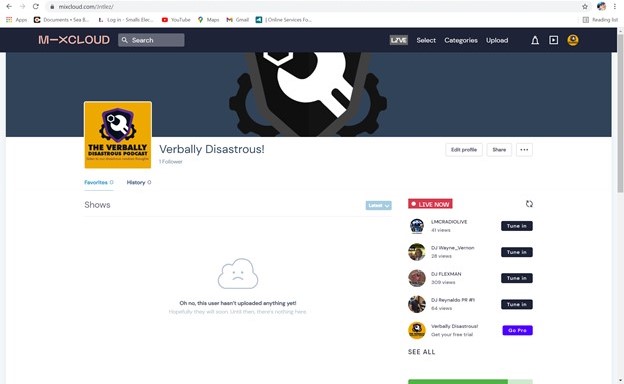The height and width of the screenshot is (384, 624).
Task: Click the Mixcloud search field
Action: (x=151, y=40)
